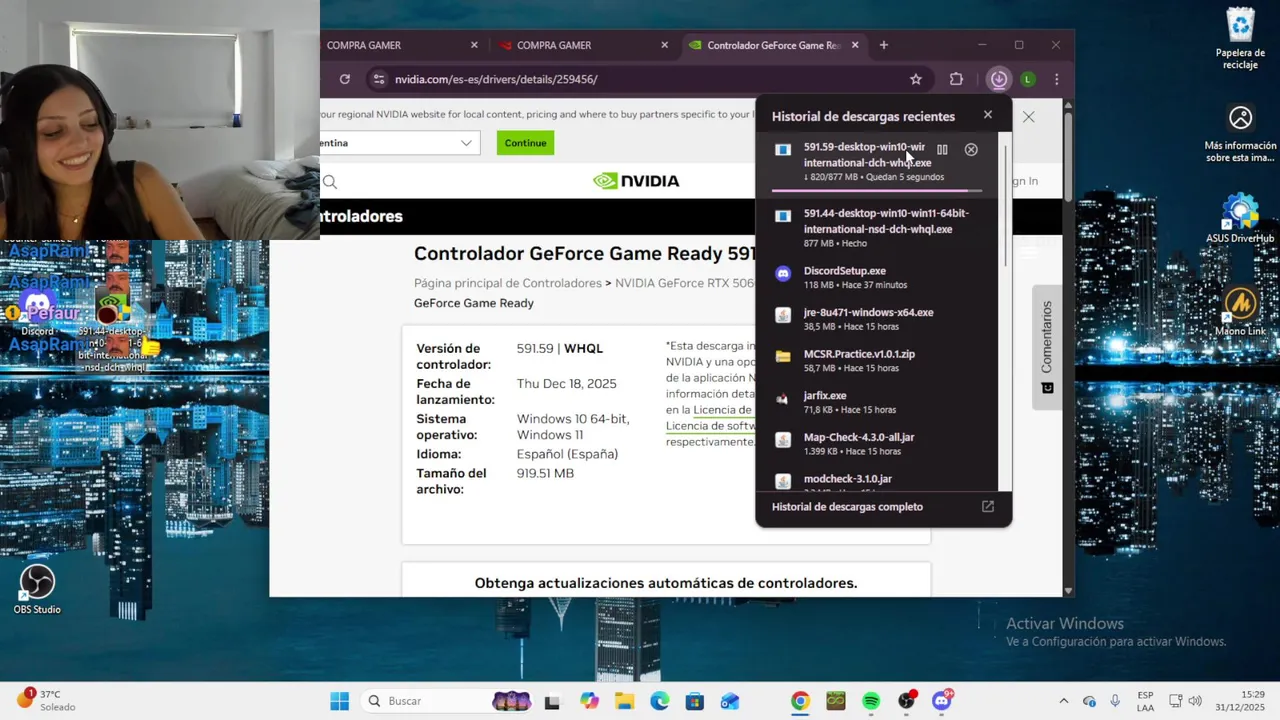The width and height of the screenshot is (1280, 720).
Task: Bookmark this page with the star icon
Action: [916, 79]
